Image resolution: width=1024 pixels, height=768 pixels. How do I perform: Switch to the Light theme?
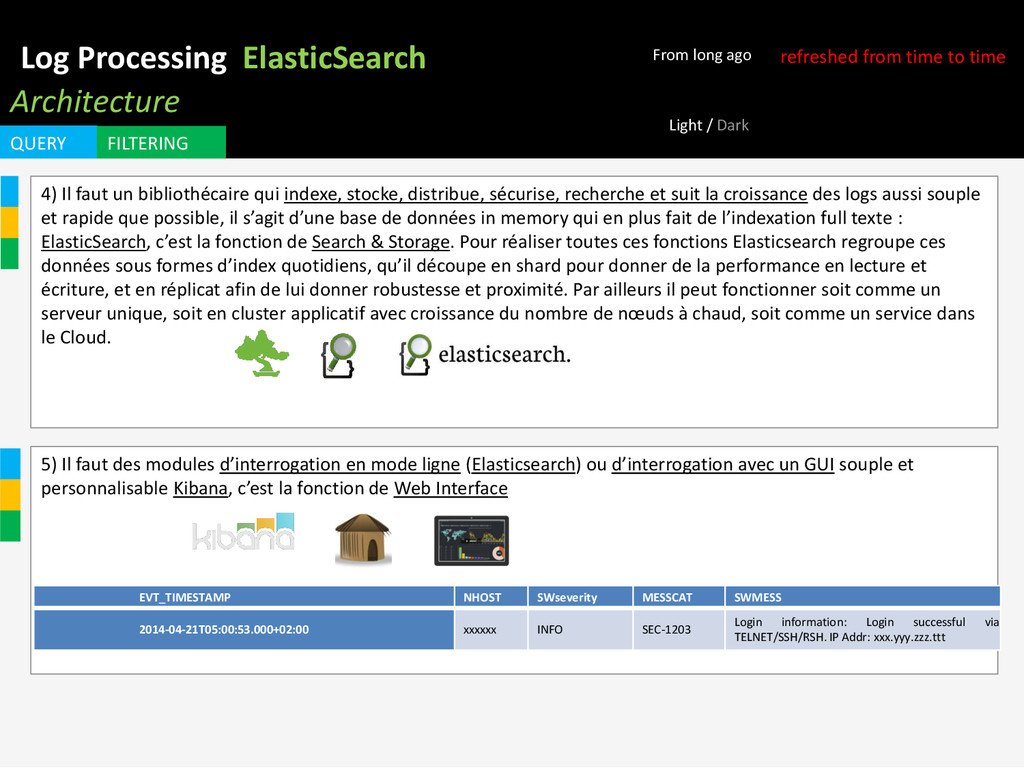tap(685, 125)
